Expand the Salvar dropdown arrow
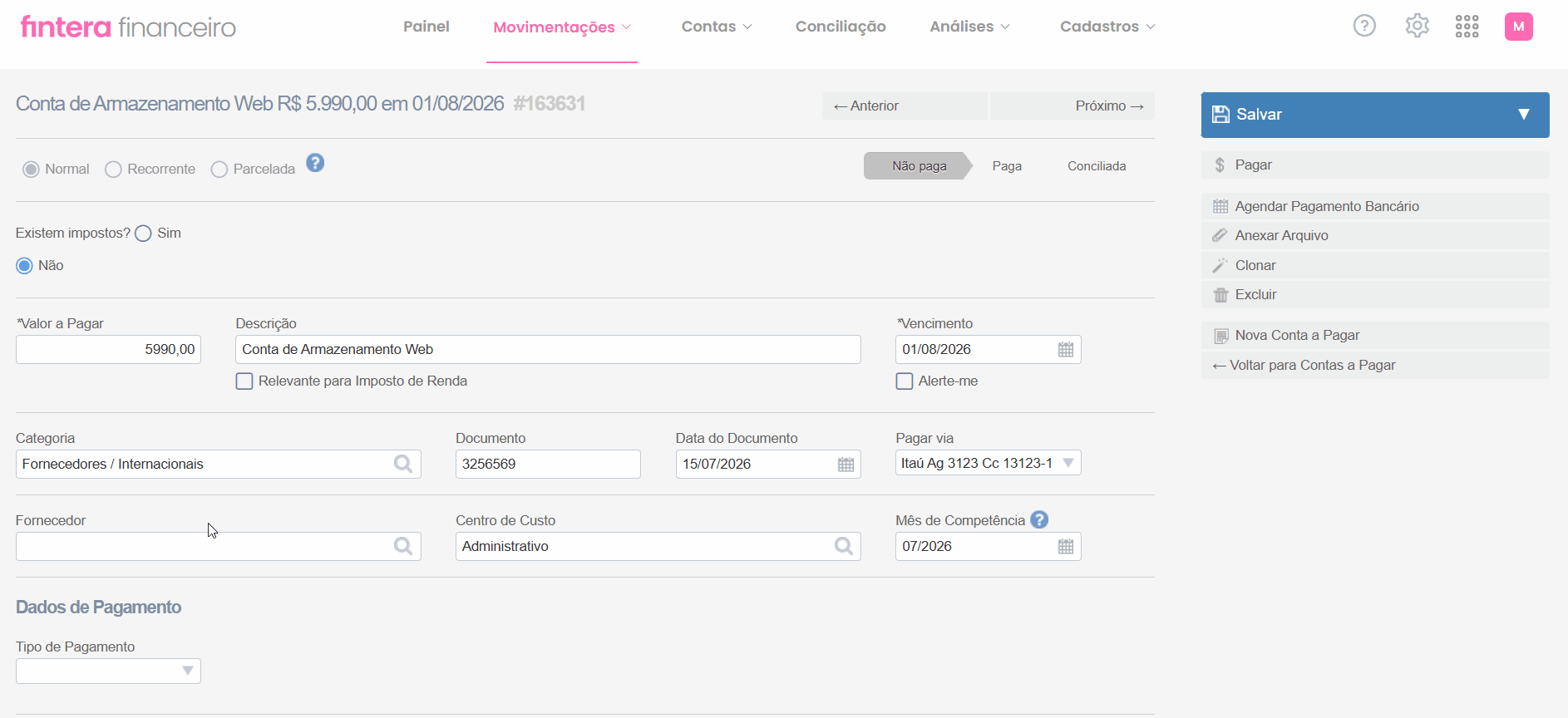The image size is (1568, 718). (x=1524, y=115)
